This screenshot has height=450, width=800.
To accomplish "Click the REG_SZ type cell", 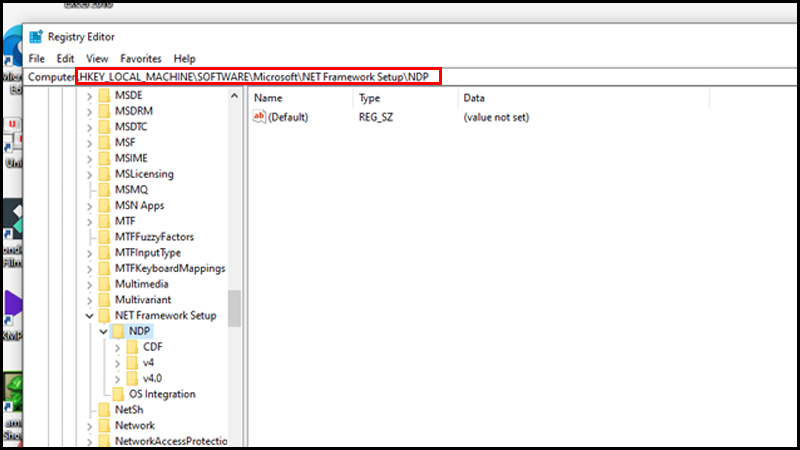I will tap(376, 117).
